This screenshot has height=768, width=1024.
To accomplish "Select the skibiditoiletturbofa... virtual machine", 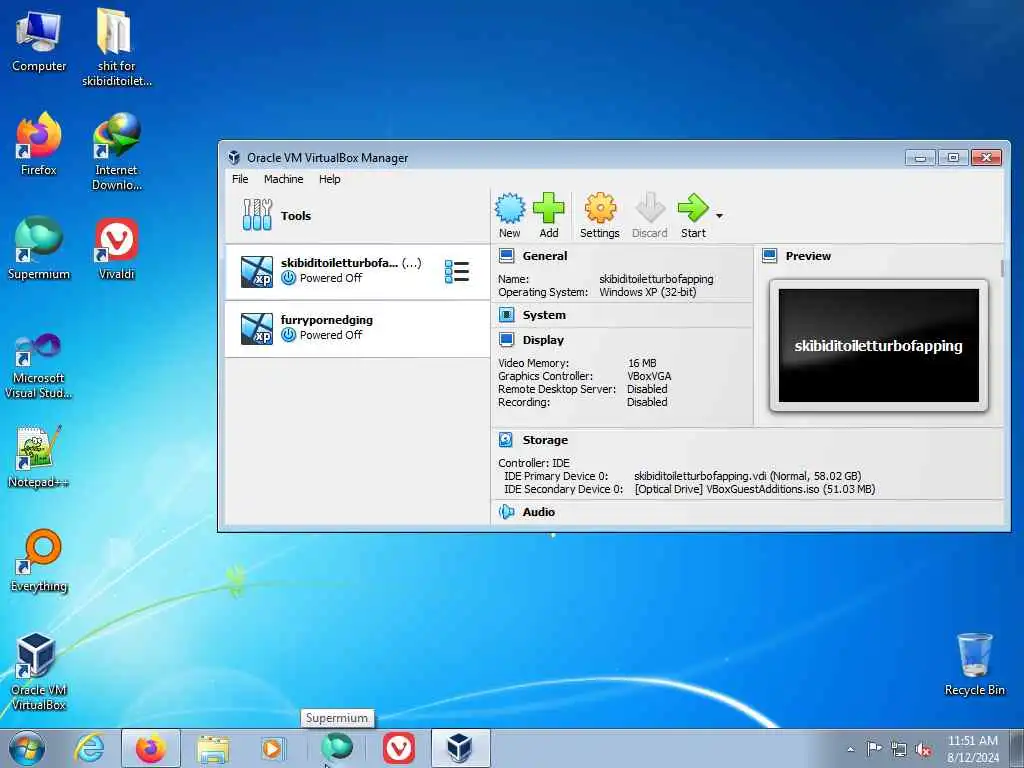I will [x=357, y=272].
